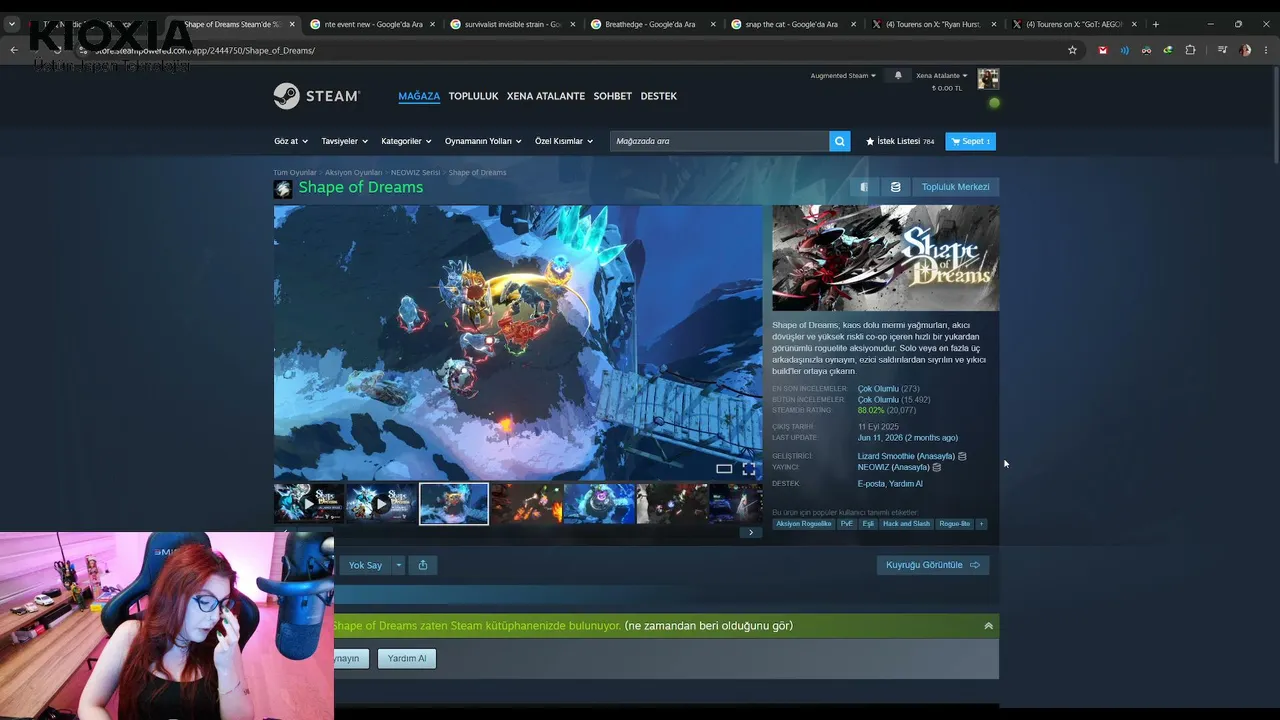The height and width of the screenshot is (720, 1280).
Task: Open the Özel Kısımlar dropdown
Action: (564, 141)
